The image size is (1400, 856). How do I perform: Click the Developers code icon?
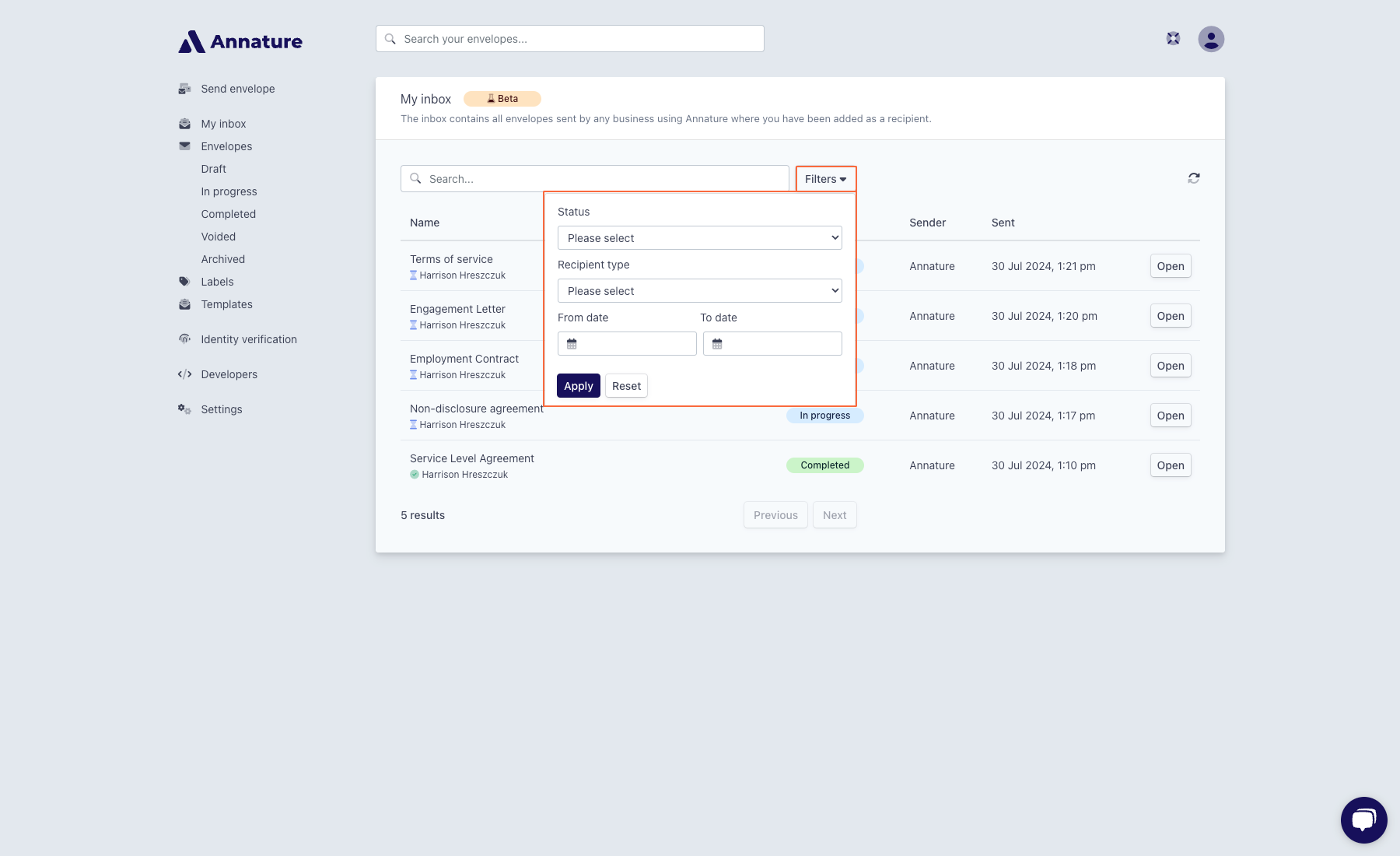[184, 374]
